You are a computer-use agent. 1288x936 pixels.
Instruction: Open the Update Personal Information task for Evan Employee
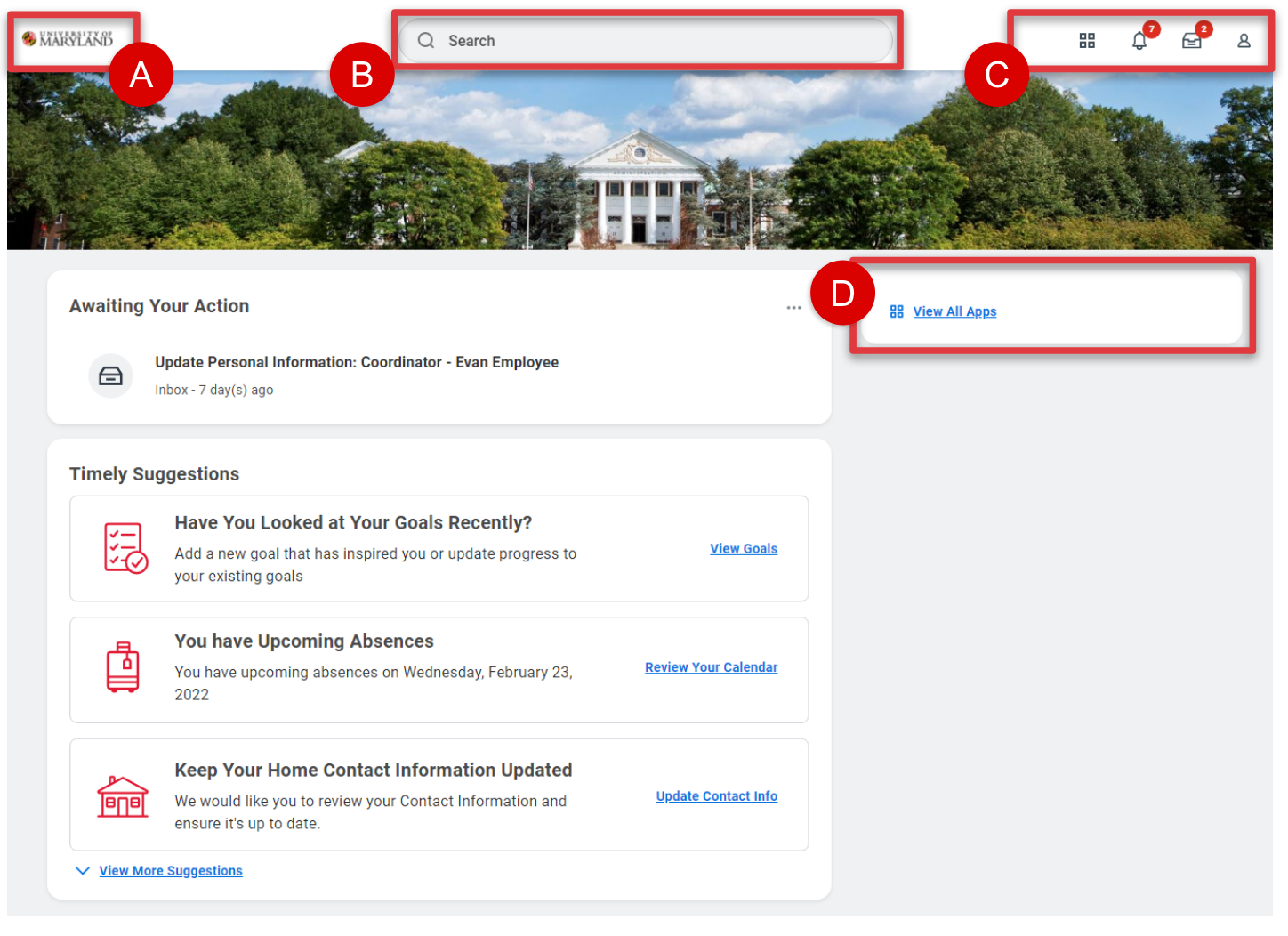[357, 362]
